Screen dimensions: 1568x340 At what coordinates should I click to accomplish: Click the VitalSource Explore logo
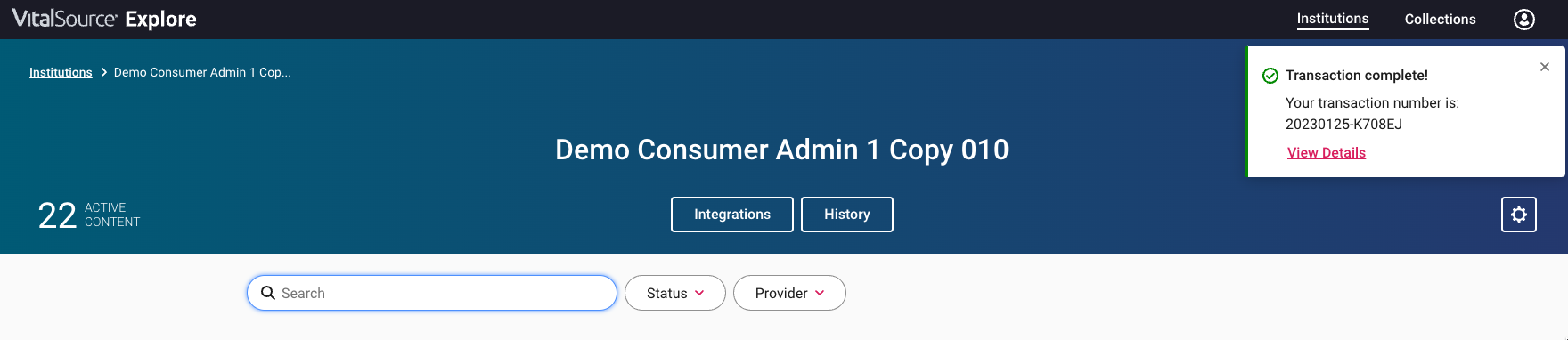pyautogui.click(x=104, y=19)
